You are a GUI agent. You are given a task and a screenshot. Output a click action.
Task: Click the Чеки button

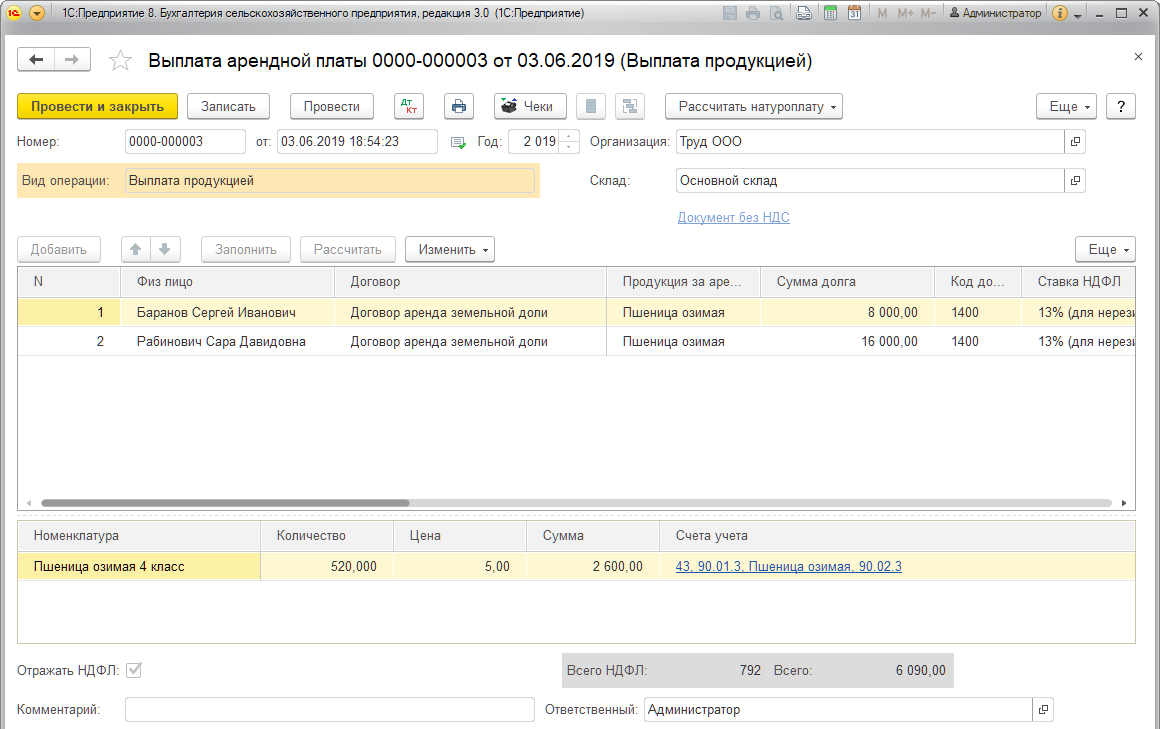click(x=530, y=107)
